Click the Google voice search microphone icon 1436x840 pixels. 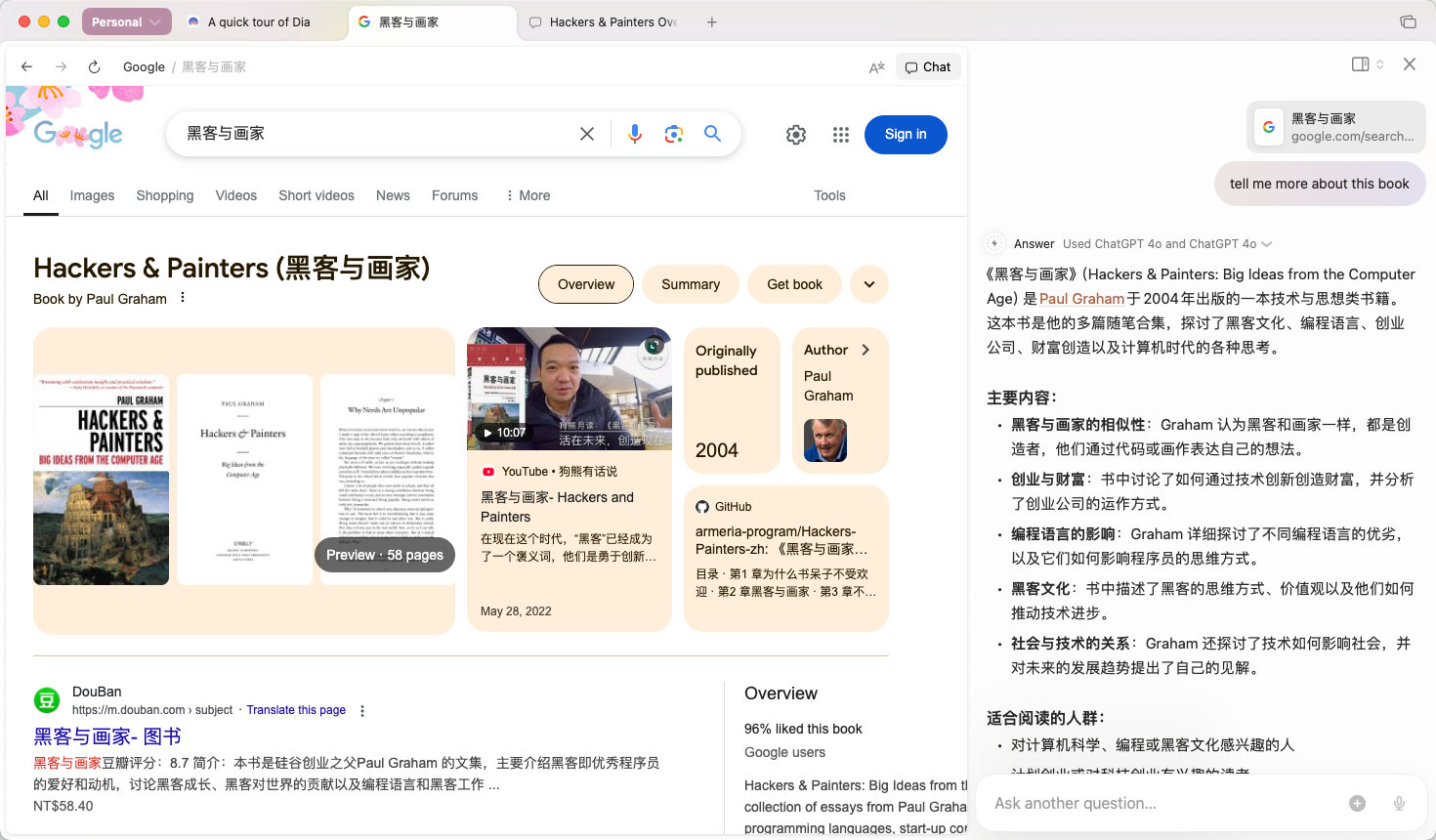pyautogui.click(x=635, y=134)
